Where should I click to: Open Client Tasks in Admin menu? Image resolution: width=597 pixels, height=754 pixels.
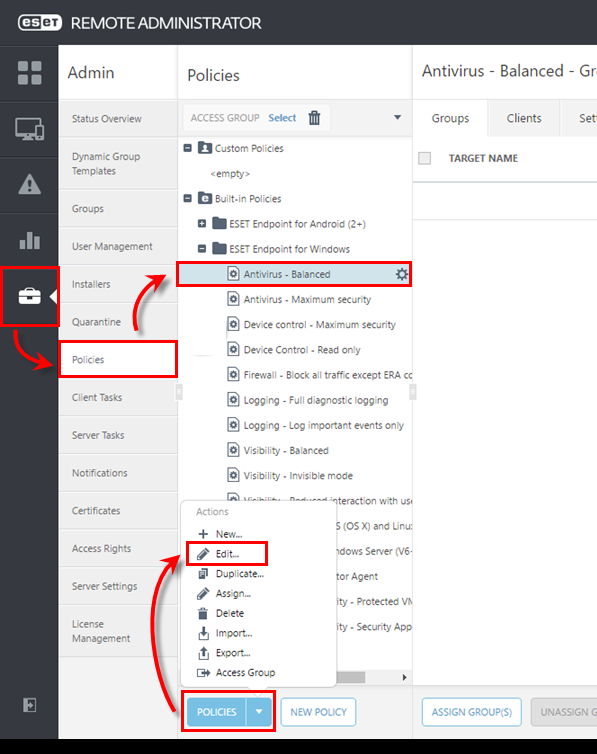click(118, 397)
